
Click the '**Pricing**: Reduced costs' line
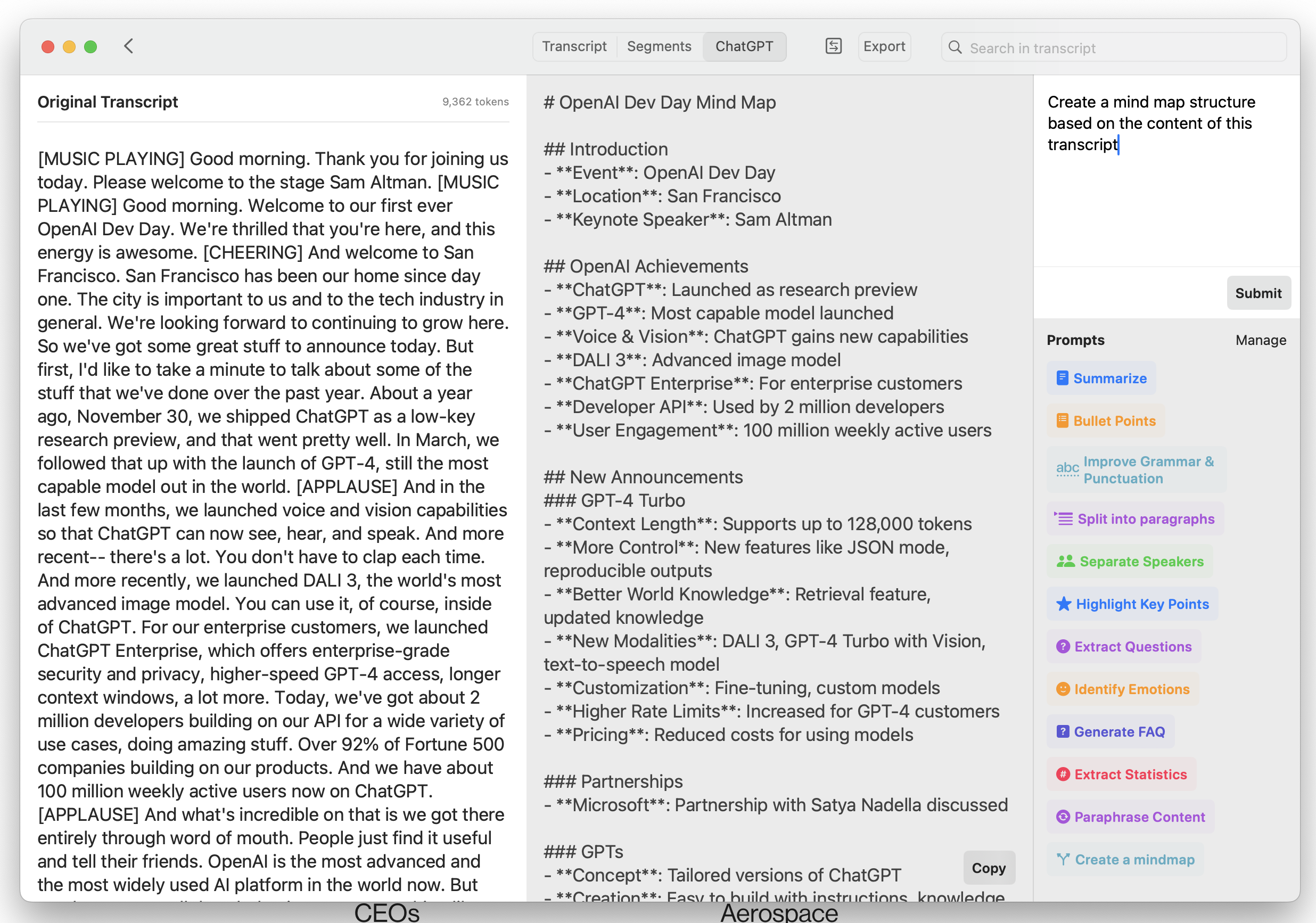click(x=728, y=735)
